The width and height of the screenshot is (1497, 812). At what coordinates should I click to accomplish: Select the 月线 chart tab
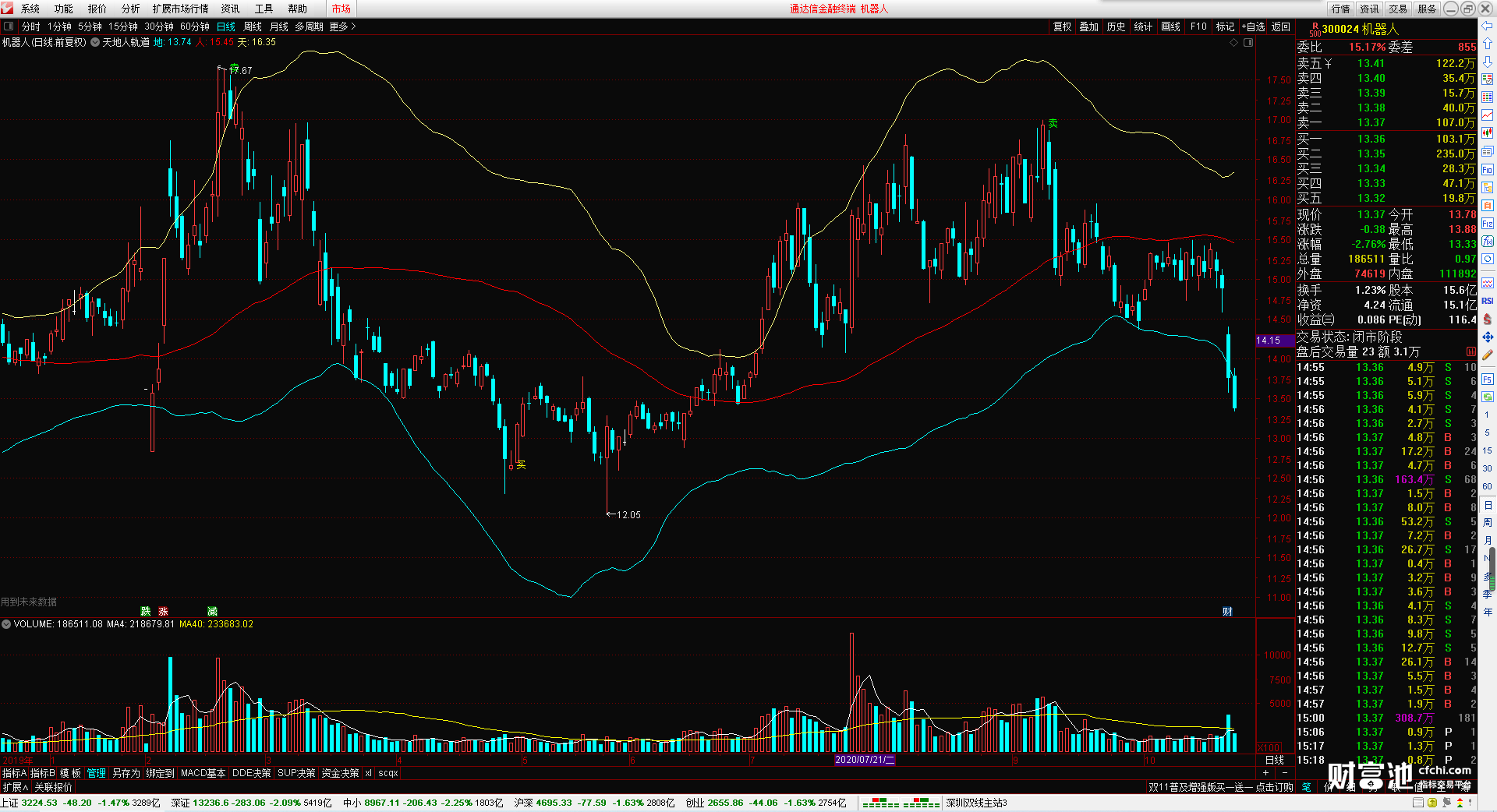click(x=279, y=26)
